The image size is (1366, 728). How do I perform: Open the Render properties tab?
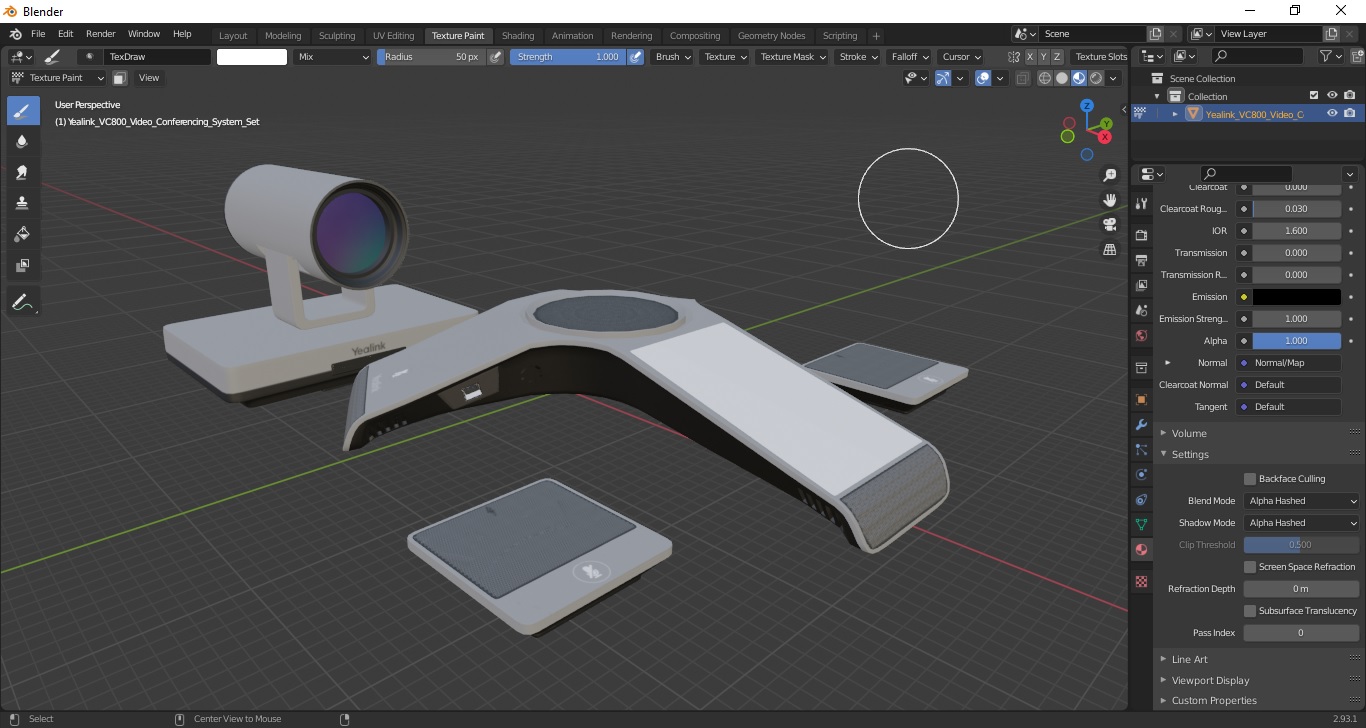(x=1141, y=235)
